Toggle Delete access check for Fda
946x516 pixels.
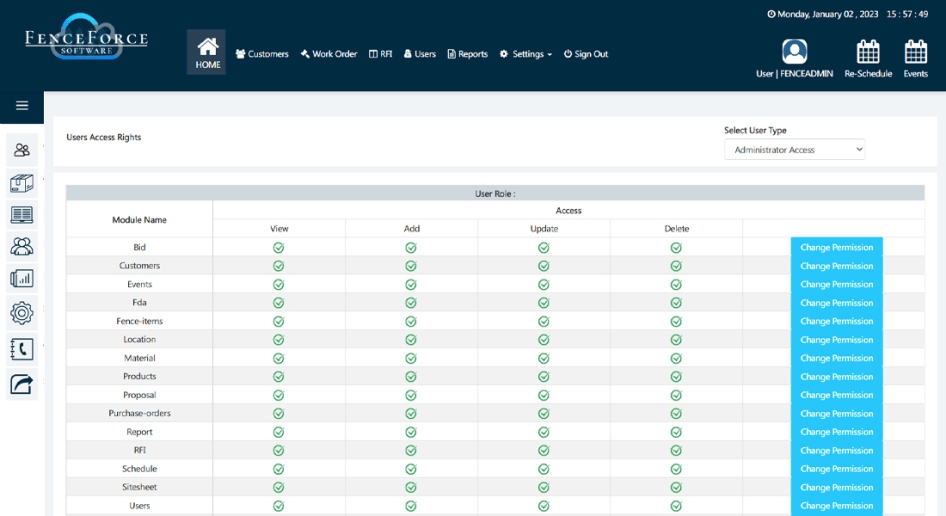click(676, 303)
